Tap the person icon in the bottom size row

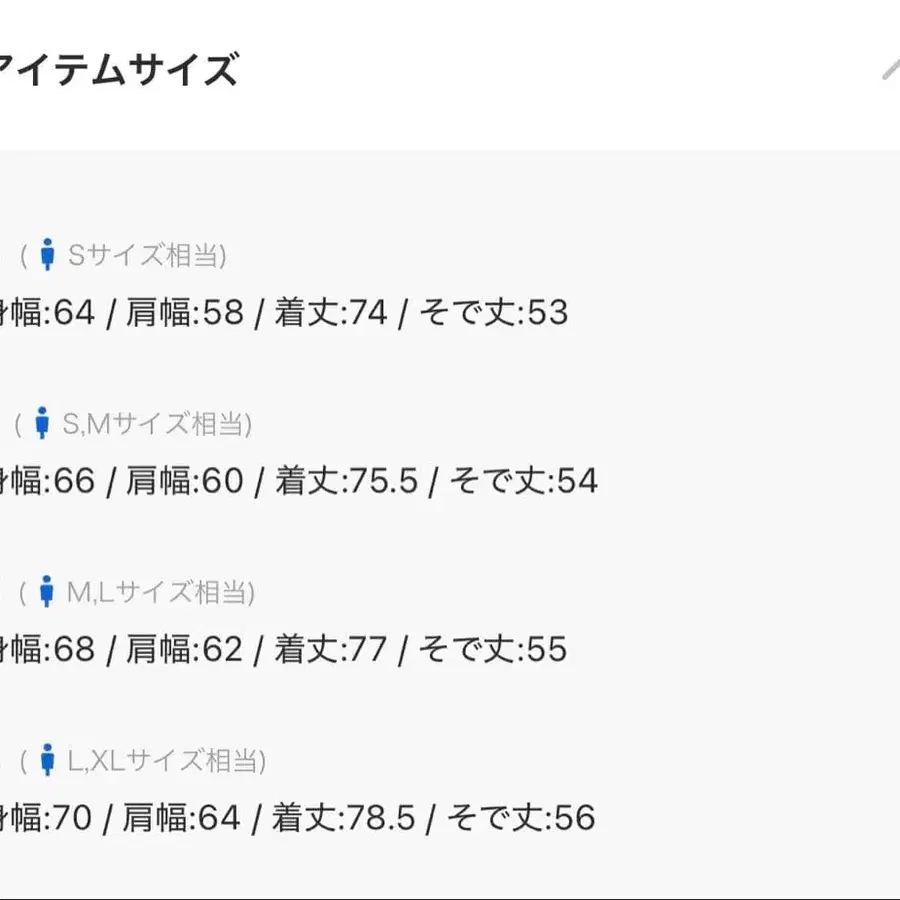click(46, 759)
